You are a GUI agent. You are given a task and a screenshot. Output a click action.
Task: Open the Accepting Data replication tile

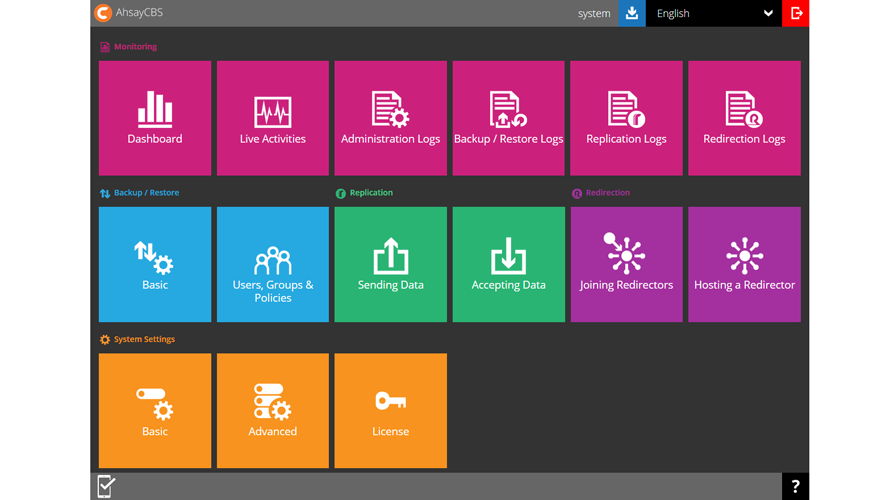click(x=509, y=264)
